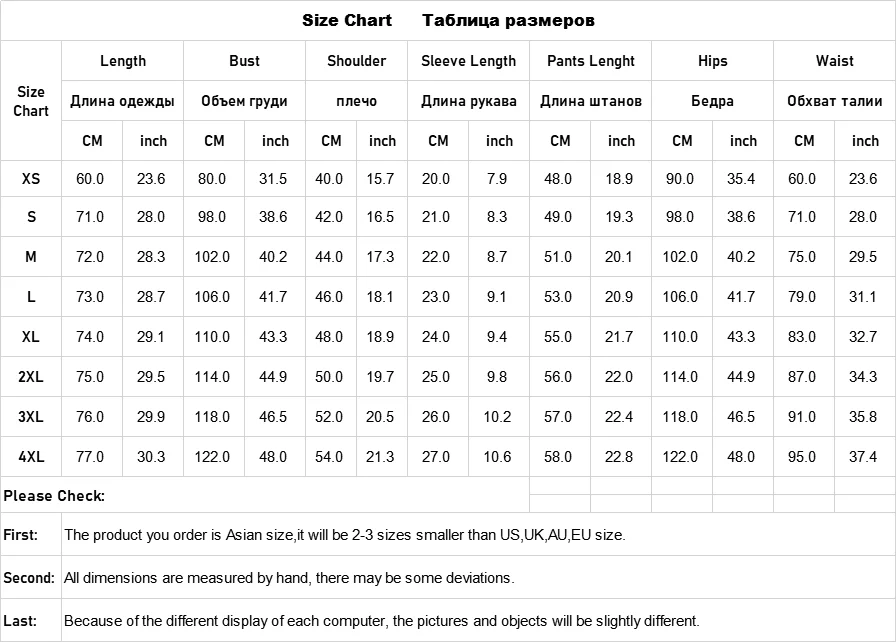Click the Shoulder column header
Viewport: 896px width, 642px height.
point(356,61)
